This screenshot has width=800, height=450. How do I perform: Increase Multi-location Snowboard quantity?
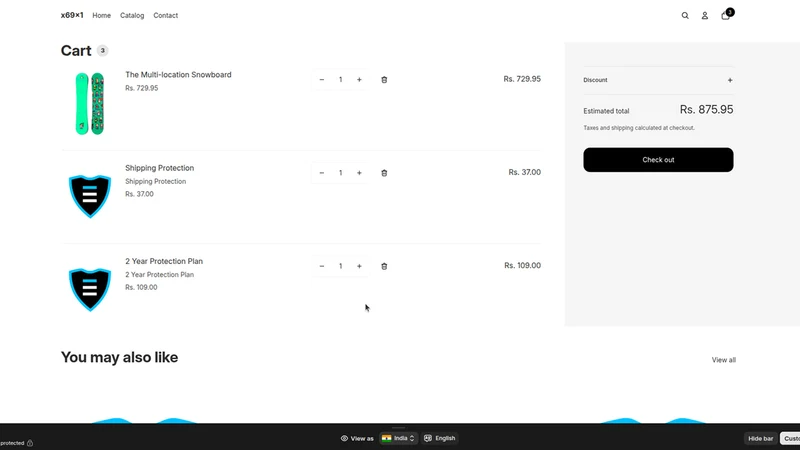pyautogui.click(x=359, y=80)
